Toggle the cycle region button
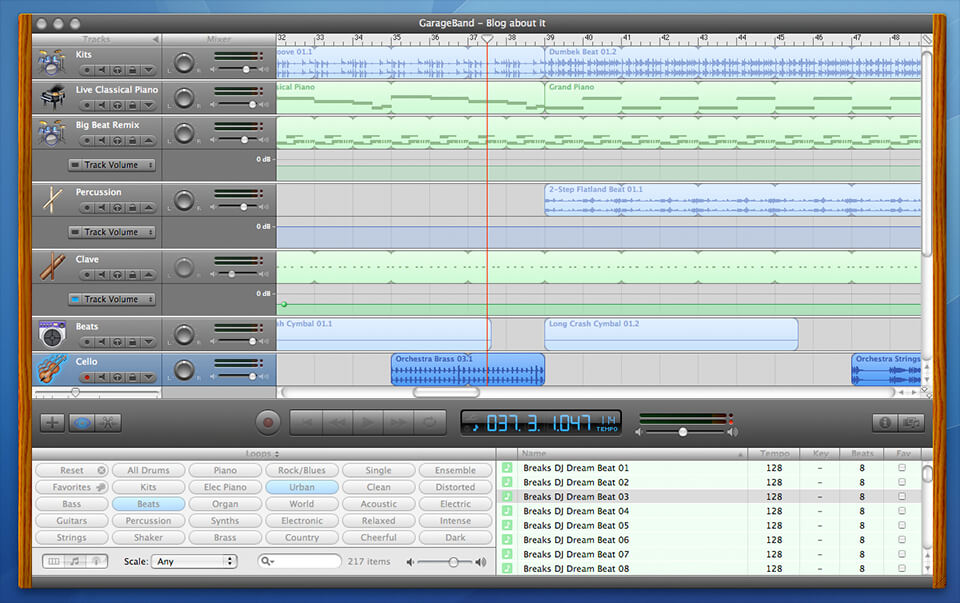960x603 pixels. coord(429,422)
